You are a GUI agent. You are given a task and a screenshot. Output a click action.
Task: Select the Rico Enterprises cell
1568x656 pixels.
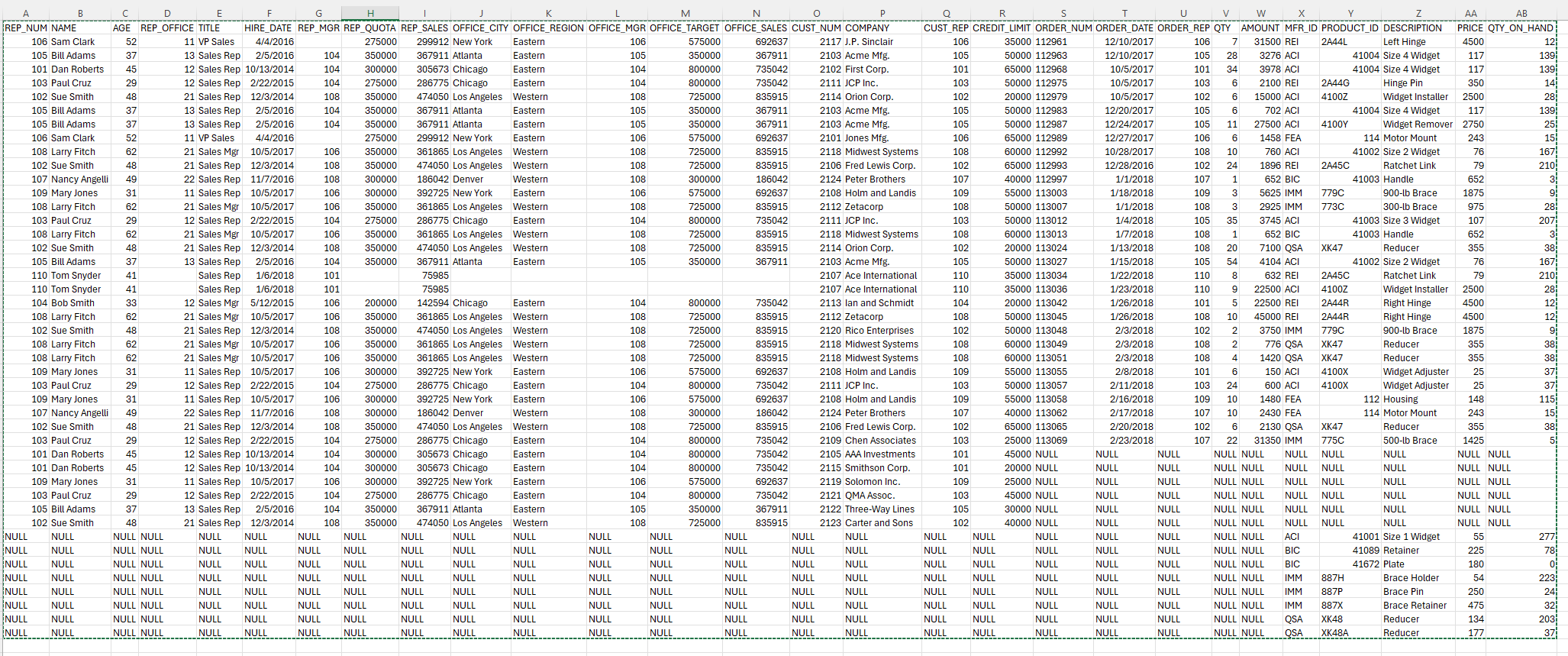(x=882, y=330)
